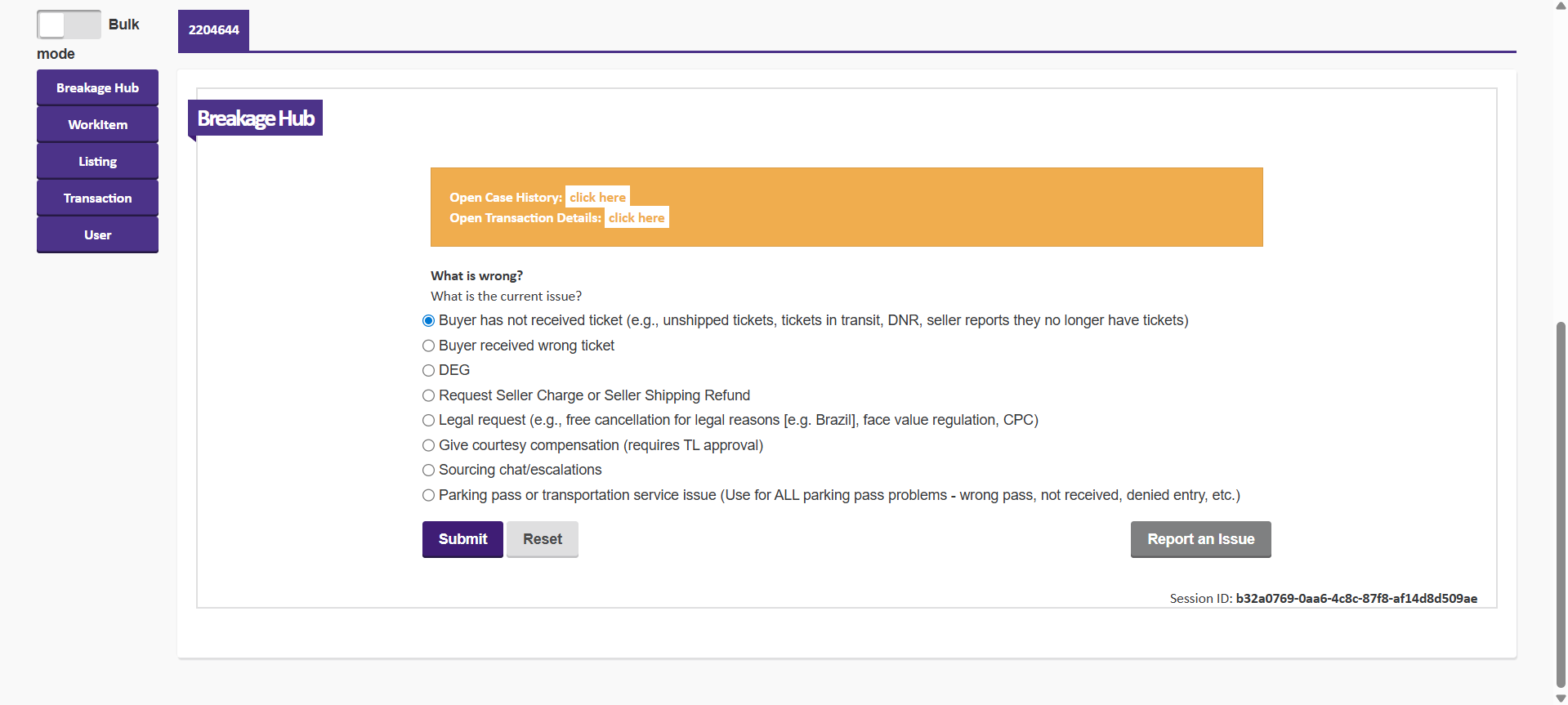Open Breakage Hub in the sidebar

click(97, 87)
